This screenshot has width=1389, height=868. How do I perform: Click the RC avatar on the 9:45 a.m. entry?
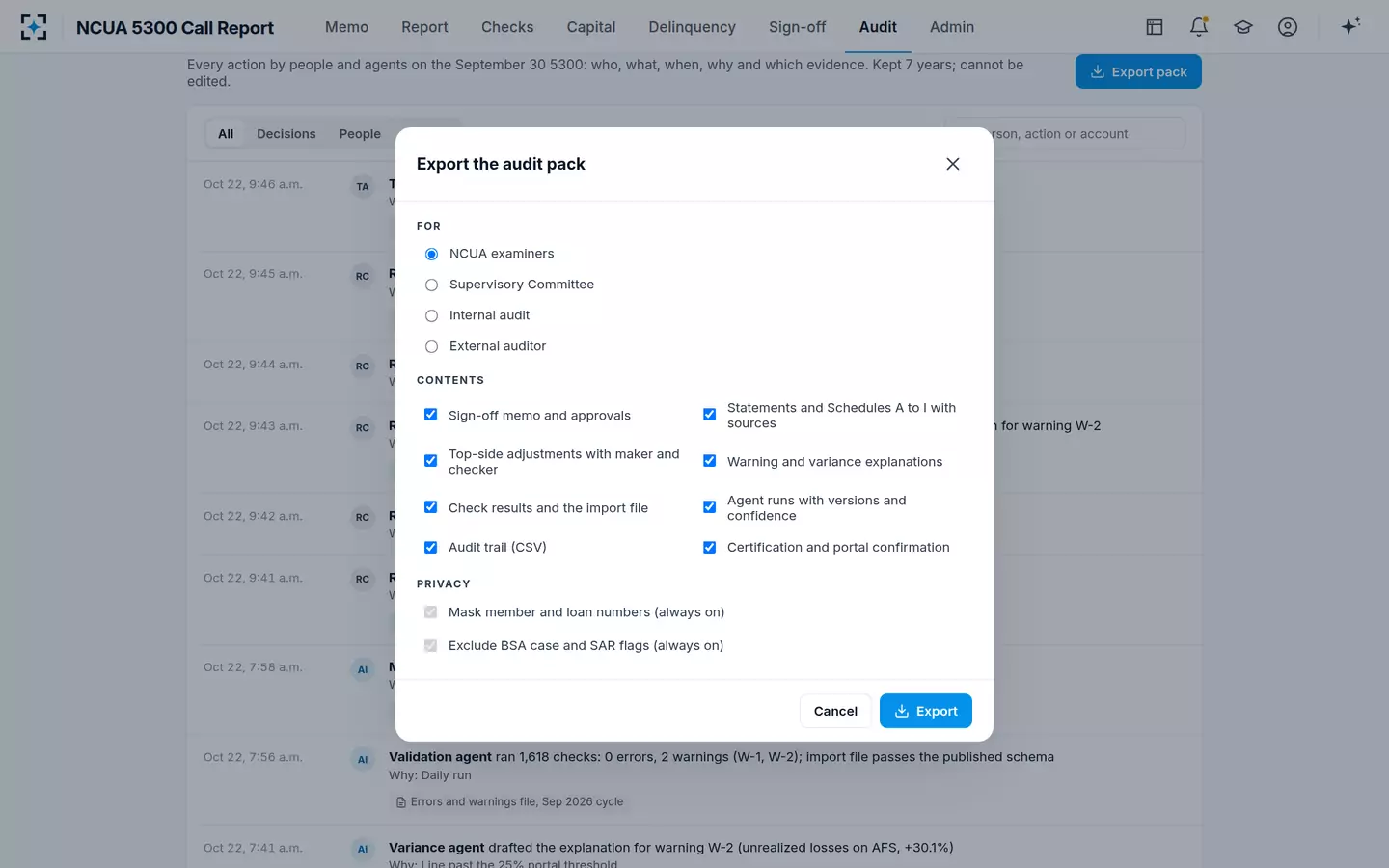pyautogui.click(x=363, y=277)
